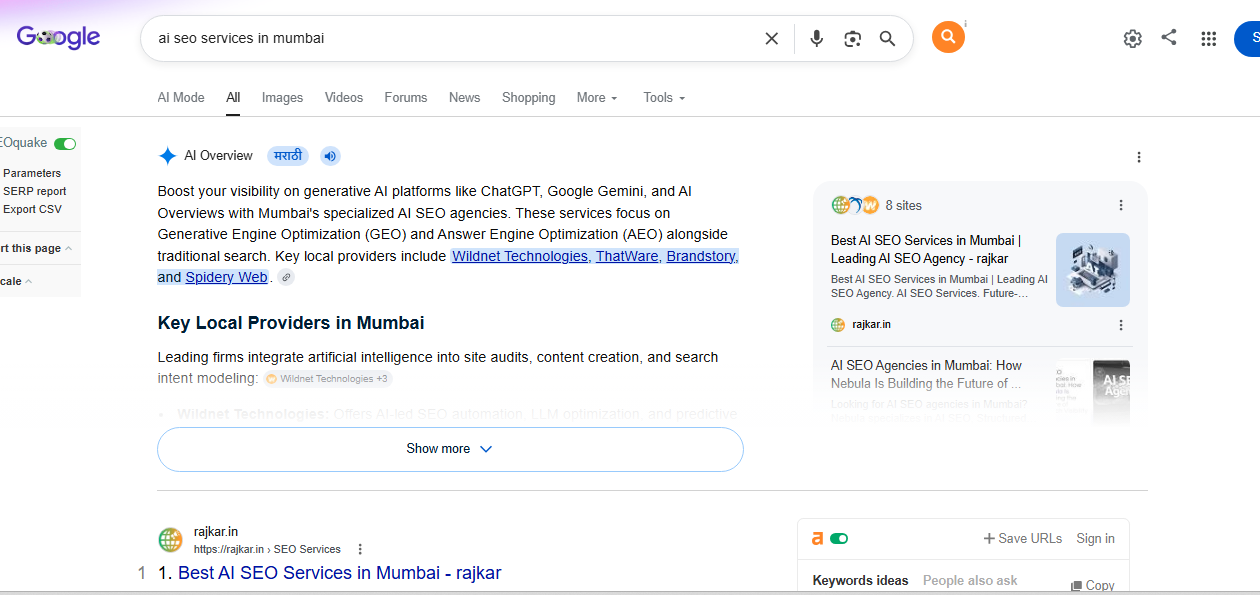The width and height of the screenshot is (1260, 595).
Task: Open the Tools dropdown
Action: (x=664, y=98)
